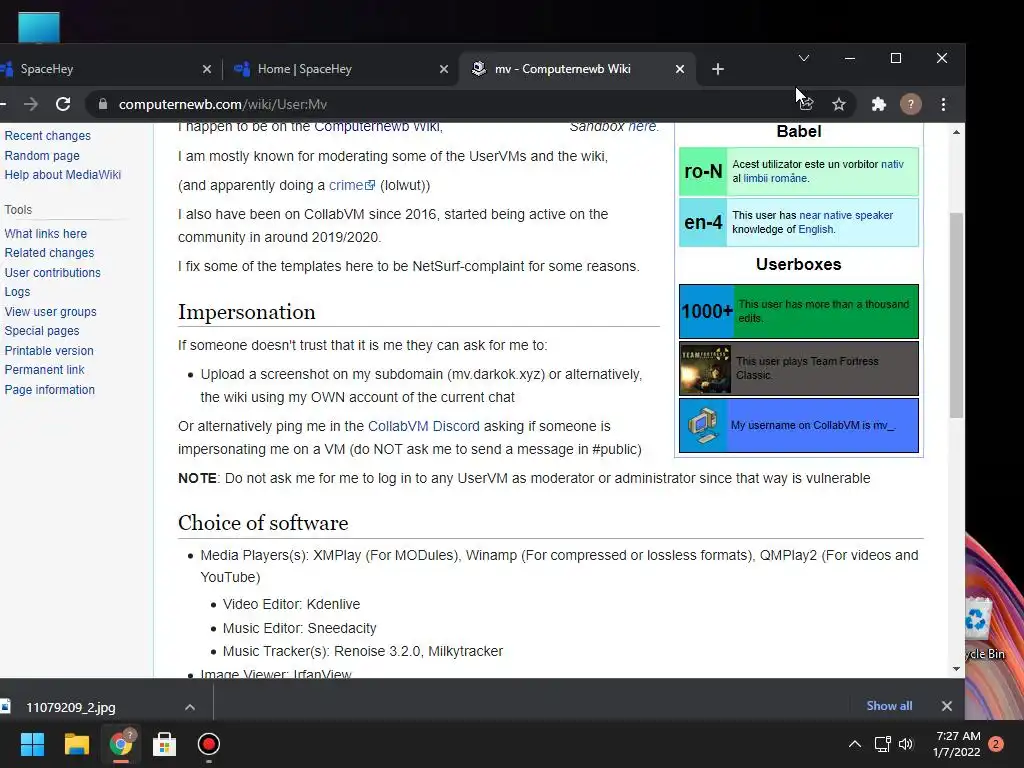
Task: Click the 'limbii române' link in Babel box
Action: click(x=776, y=178)
